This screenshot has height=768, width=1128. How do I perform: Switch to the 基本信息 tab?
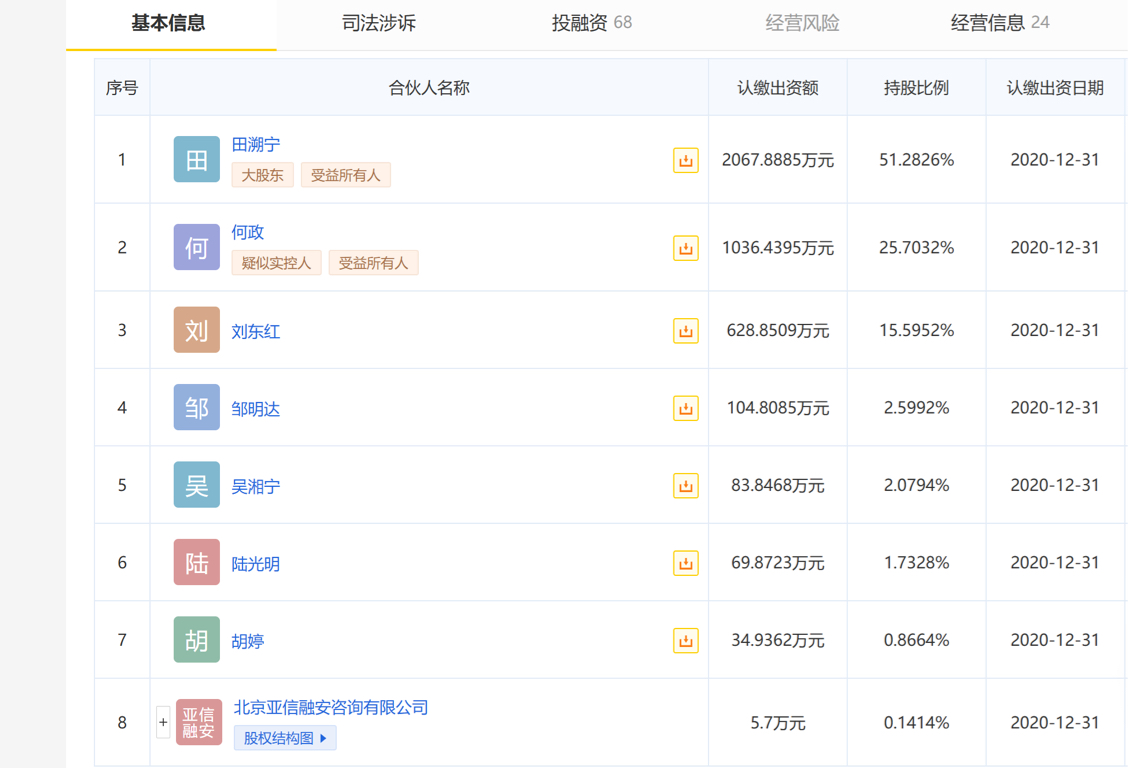point(168,23)
